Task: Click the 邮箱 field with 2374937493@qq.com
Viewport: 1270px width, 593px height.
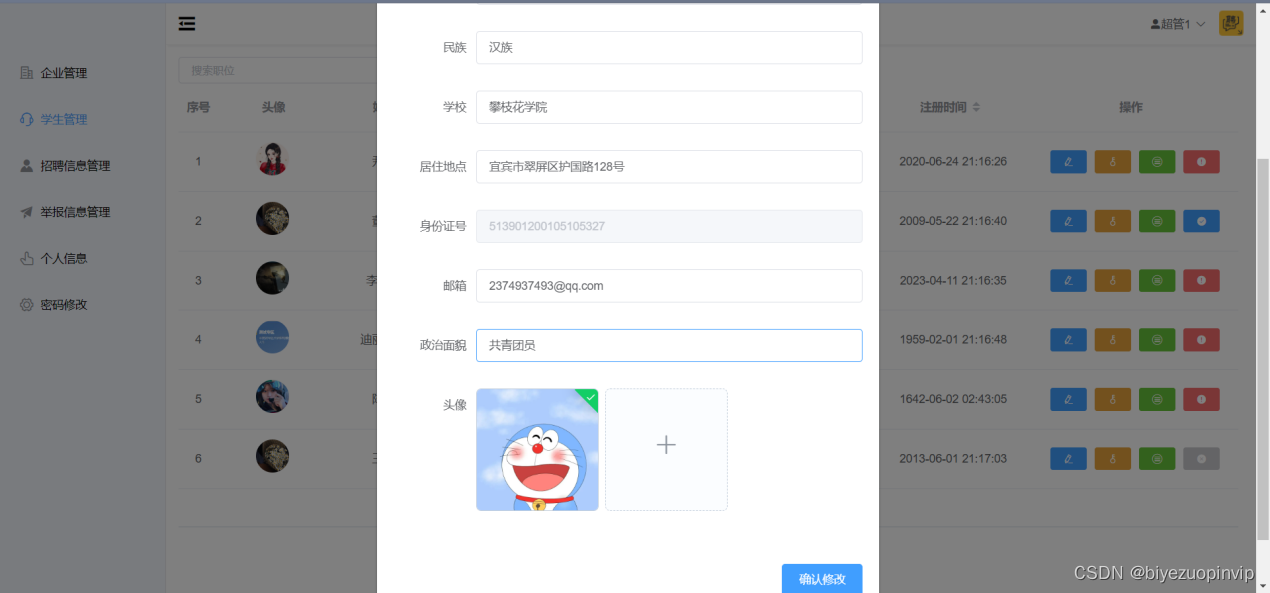Action: point(669,286)
